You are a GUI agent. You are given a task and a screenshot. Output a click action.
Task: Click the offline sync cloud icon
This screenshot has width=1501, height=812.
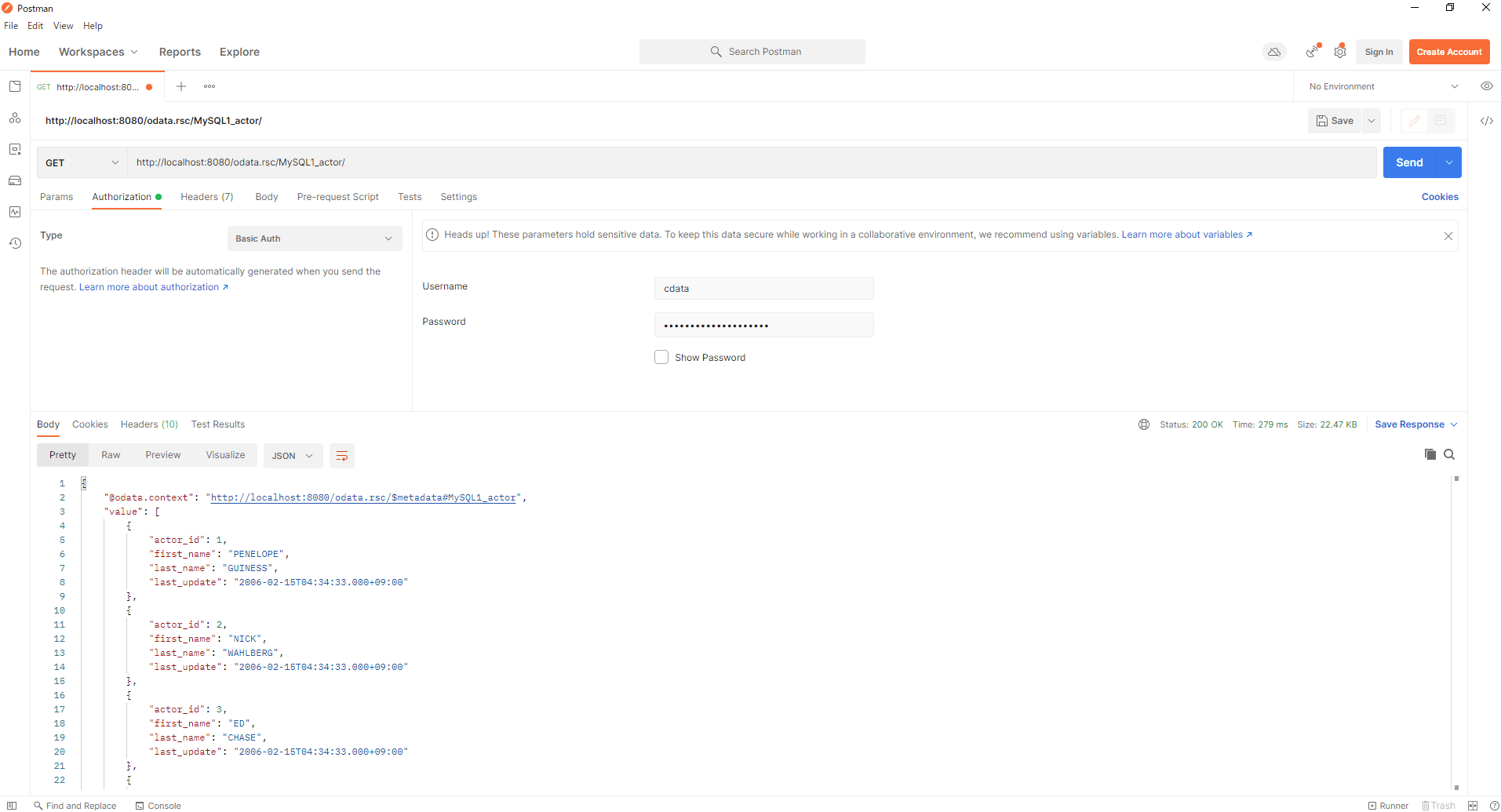(x=1274, y=52)
